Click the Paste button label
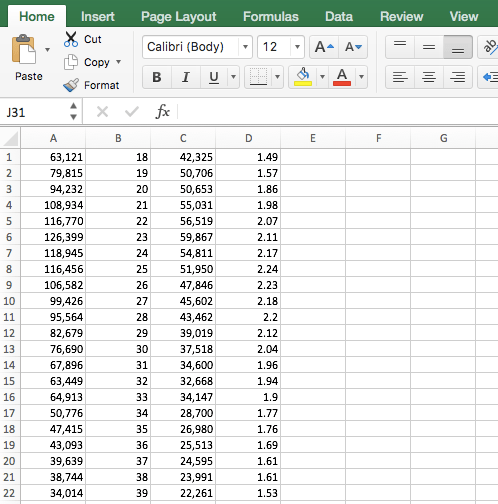498x504 pixels. coord(29,76)
